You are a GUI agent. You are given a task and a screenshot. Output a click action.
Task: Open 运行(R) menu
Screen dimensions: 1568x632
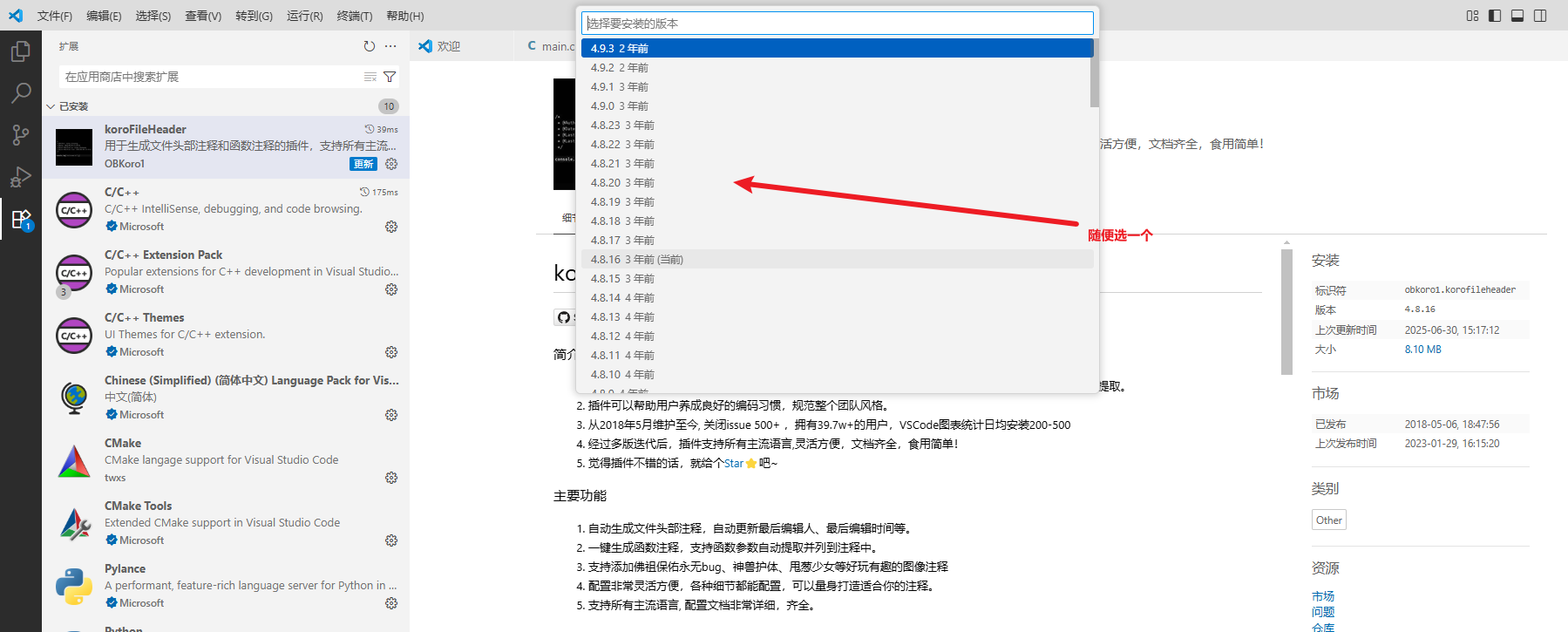304,16
